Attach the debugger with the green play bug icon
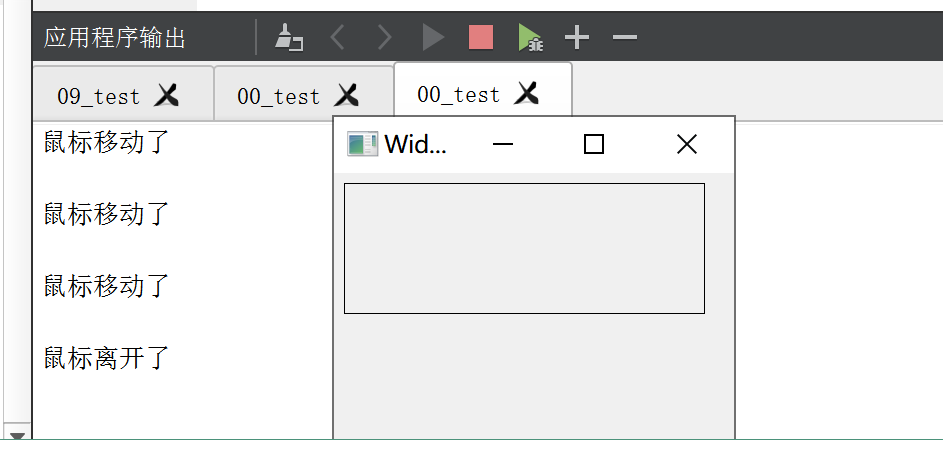This screenshot has width=943, height=459. click(x=530, y=37)
